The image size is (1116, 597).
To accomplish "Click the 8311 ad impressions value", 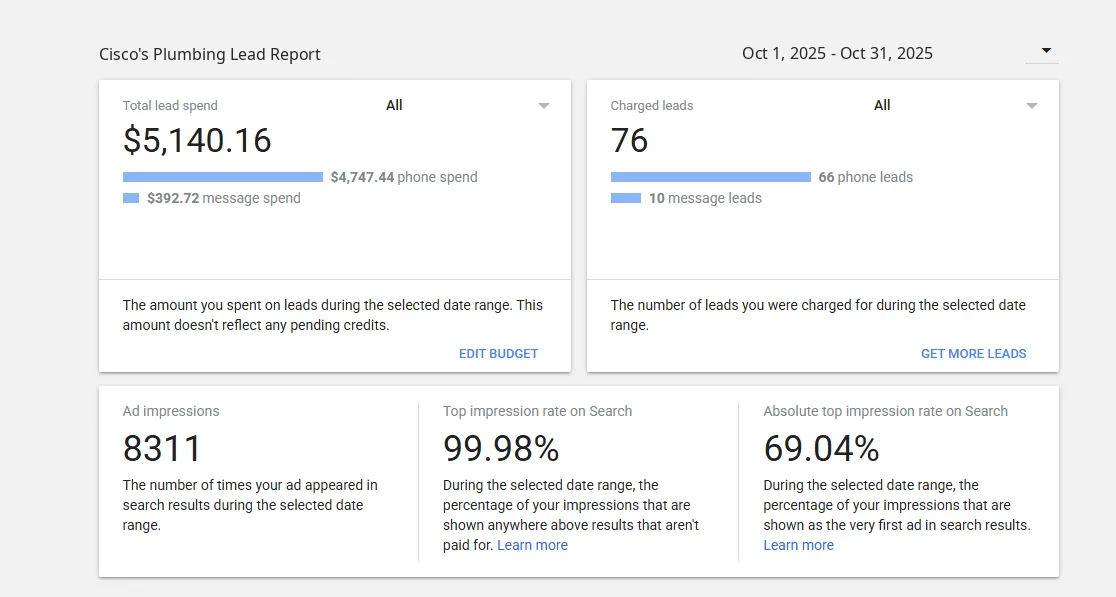I will coord(162,449).
